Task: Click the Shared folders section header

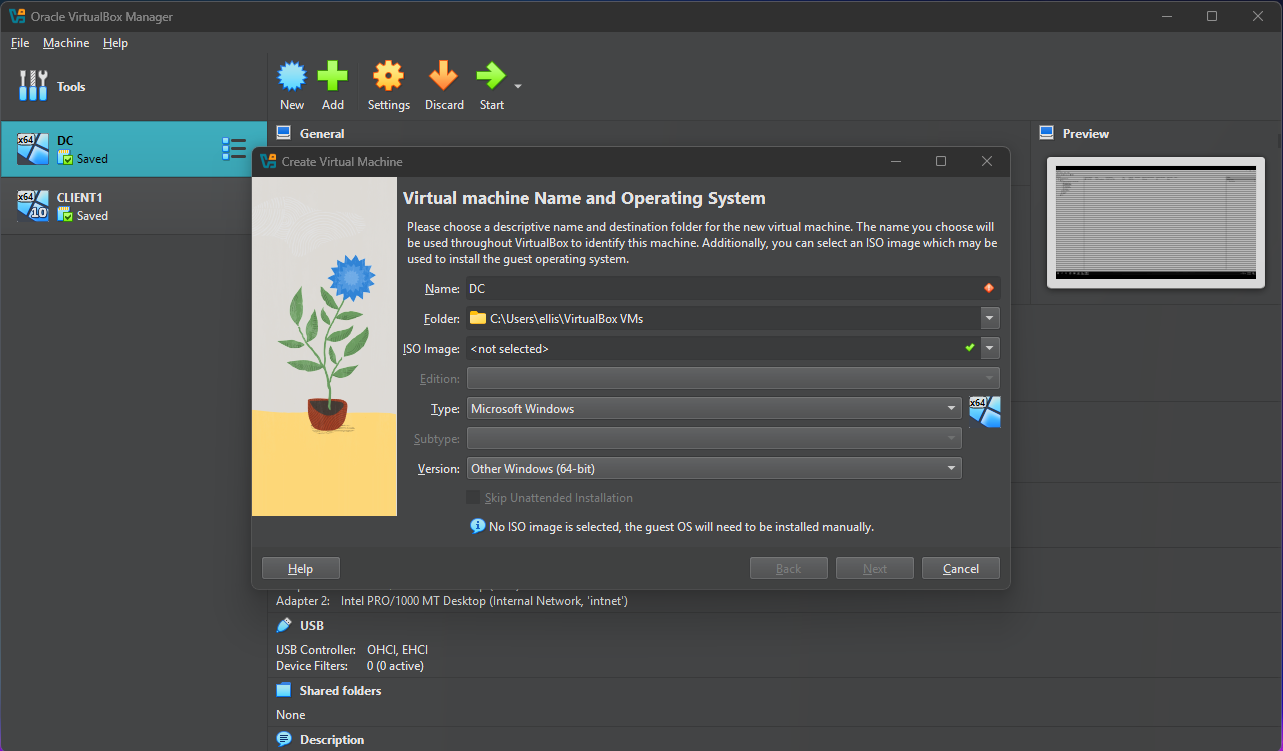Action: coord(340,690)
